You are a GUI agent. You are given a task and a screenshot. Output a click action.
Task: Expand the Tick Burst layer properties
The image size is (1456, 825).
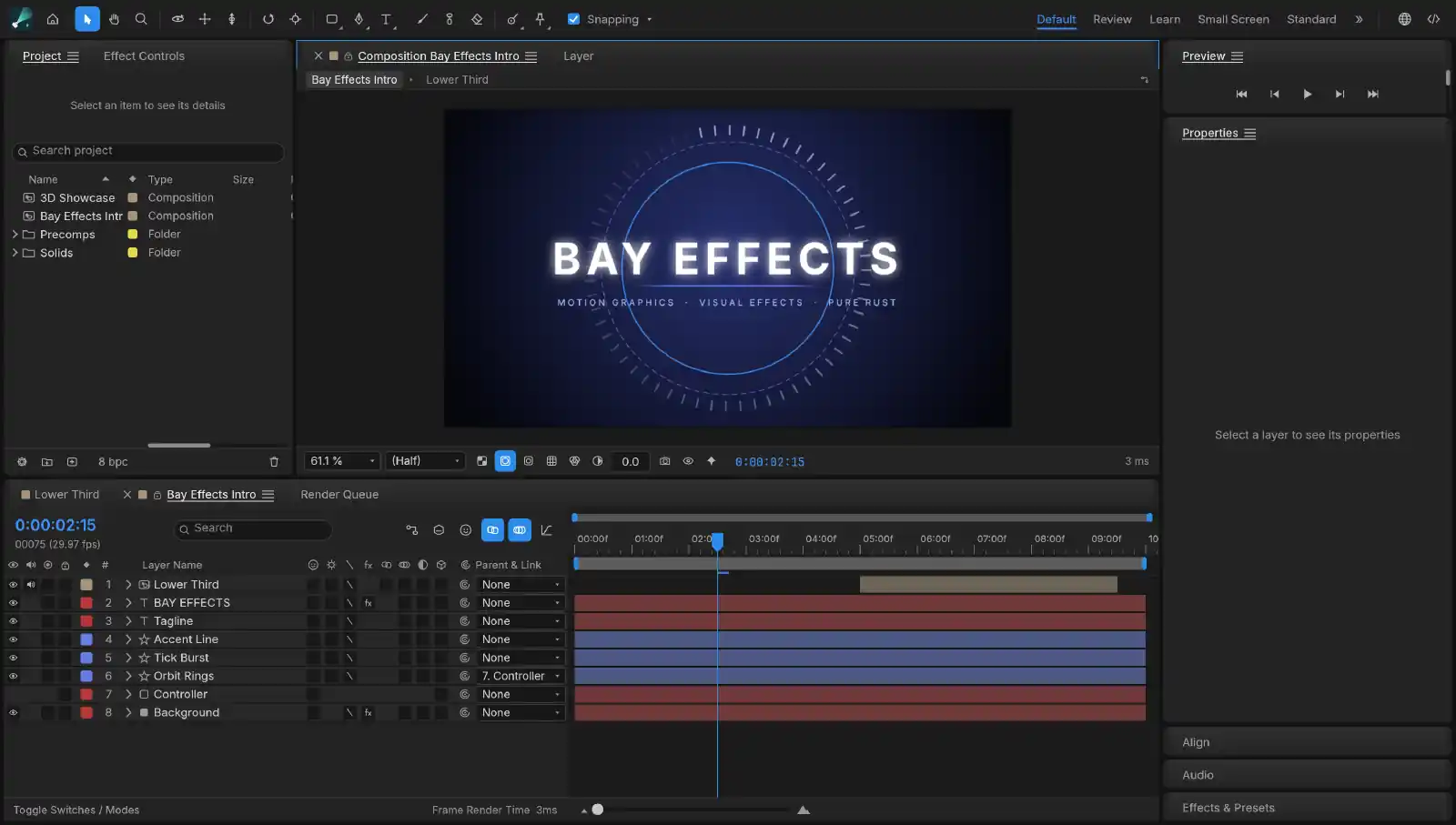[x=128, y=658]
